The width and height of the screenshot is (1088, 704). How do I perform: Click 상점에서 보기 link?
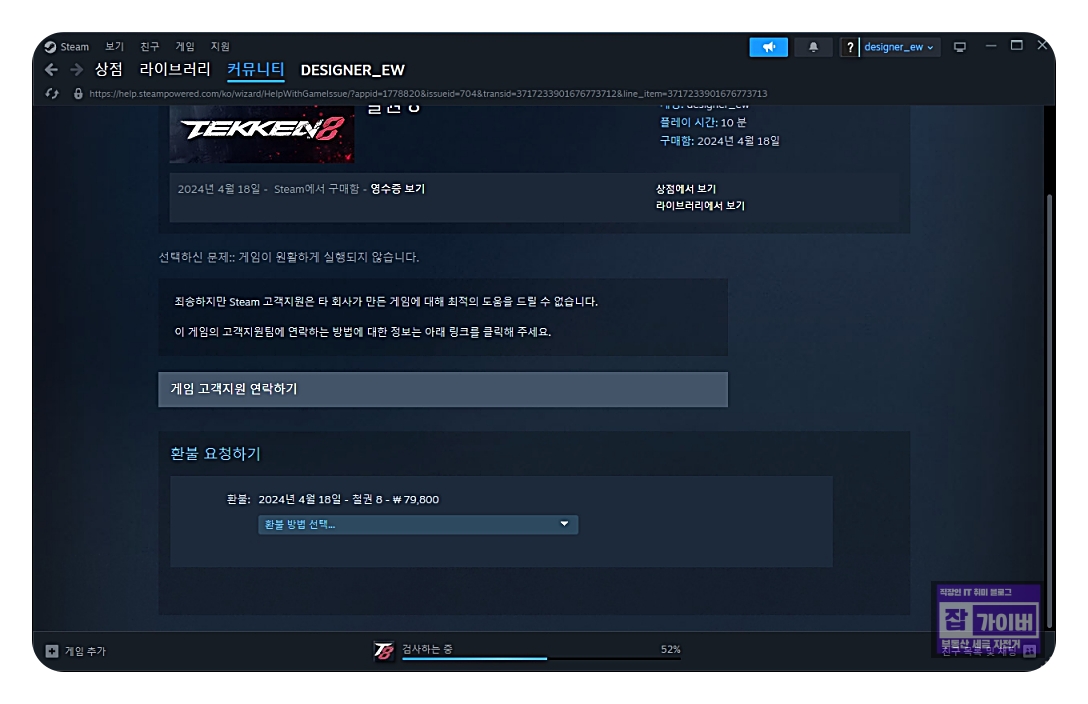tap(686, 189)
